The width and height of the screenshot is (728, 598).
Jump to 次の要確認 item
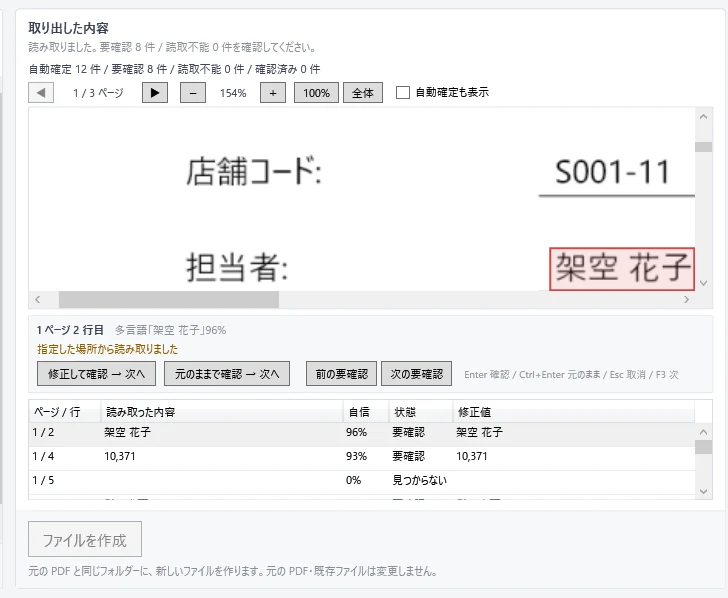(x=416, y=374)
